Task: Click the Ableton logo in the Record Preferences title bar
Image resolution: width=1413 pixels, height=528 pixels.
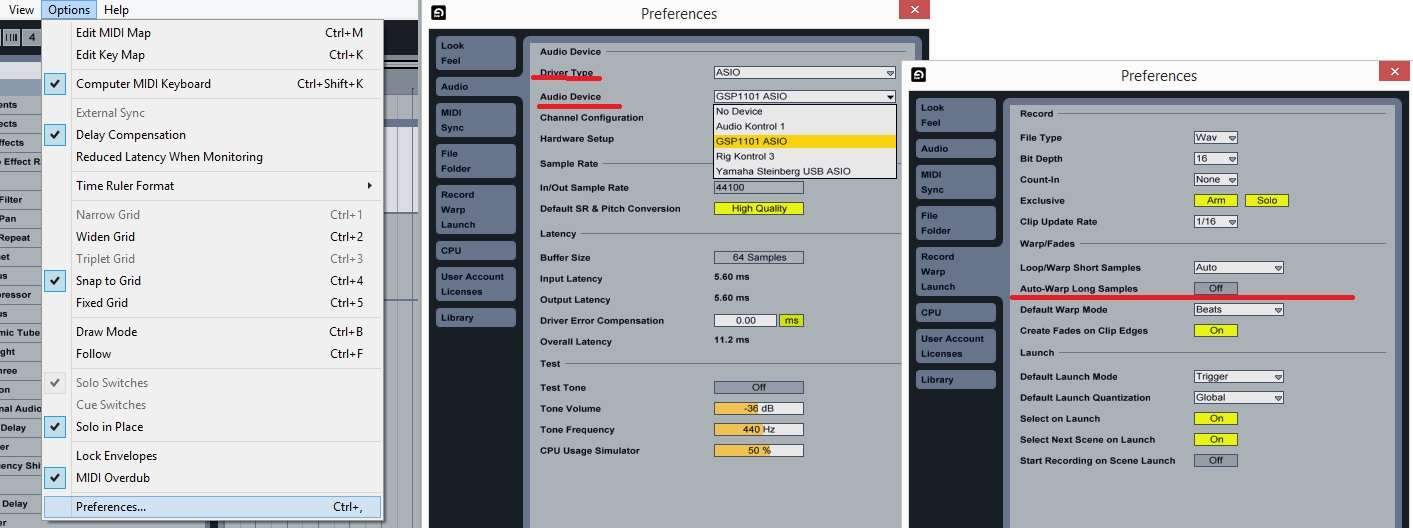Action: pos(919,75)
